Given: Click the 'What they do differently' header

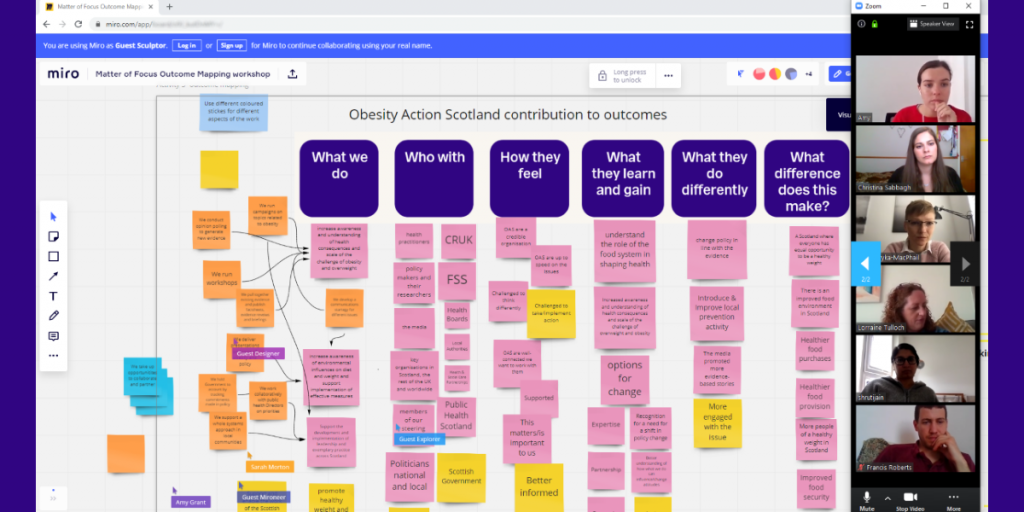Looking at the screenshot, I should (714, 178).
